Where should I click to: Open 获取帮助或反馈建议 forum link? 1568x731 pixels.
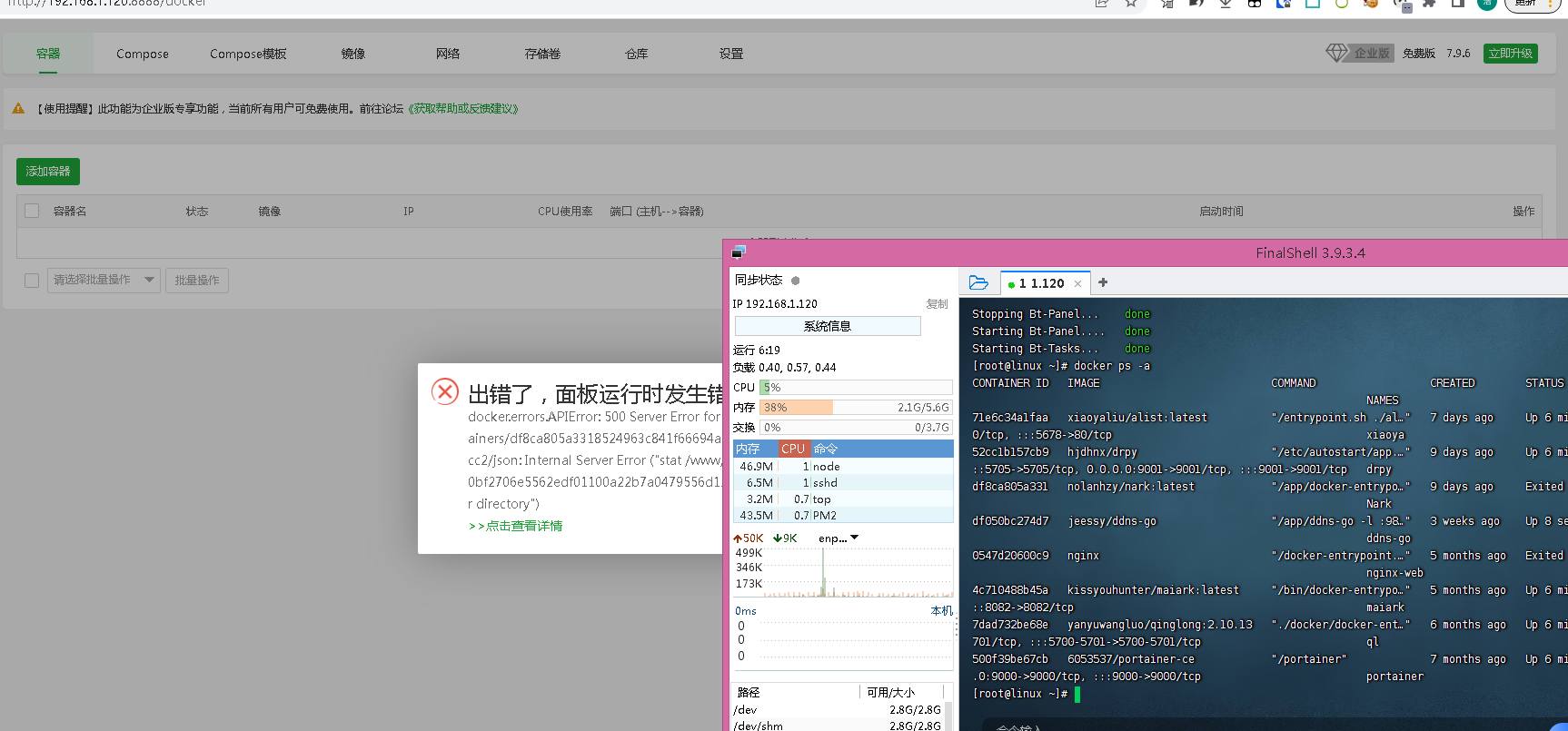[463, 108]
